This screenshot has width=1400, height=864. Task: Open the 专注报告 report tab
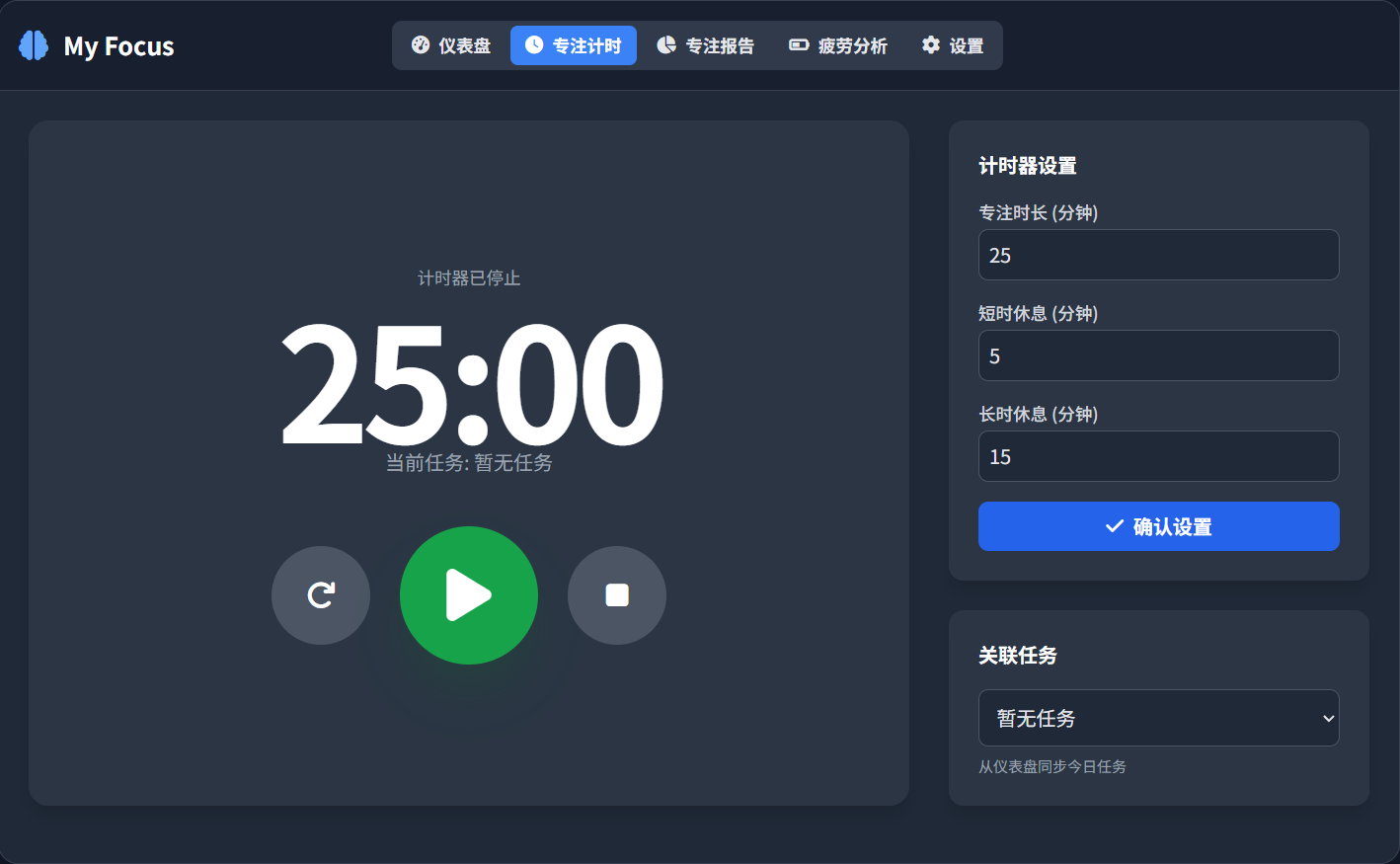point(705,45)
